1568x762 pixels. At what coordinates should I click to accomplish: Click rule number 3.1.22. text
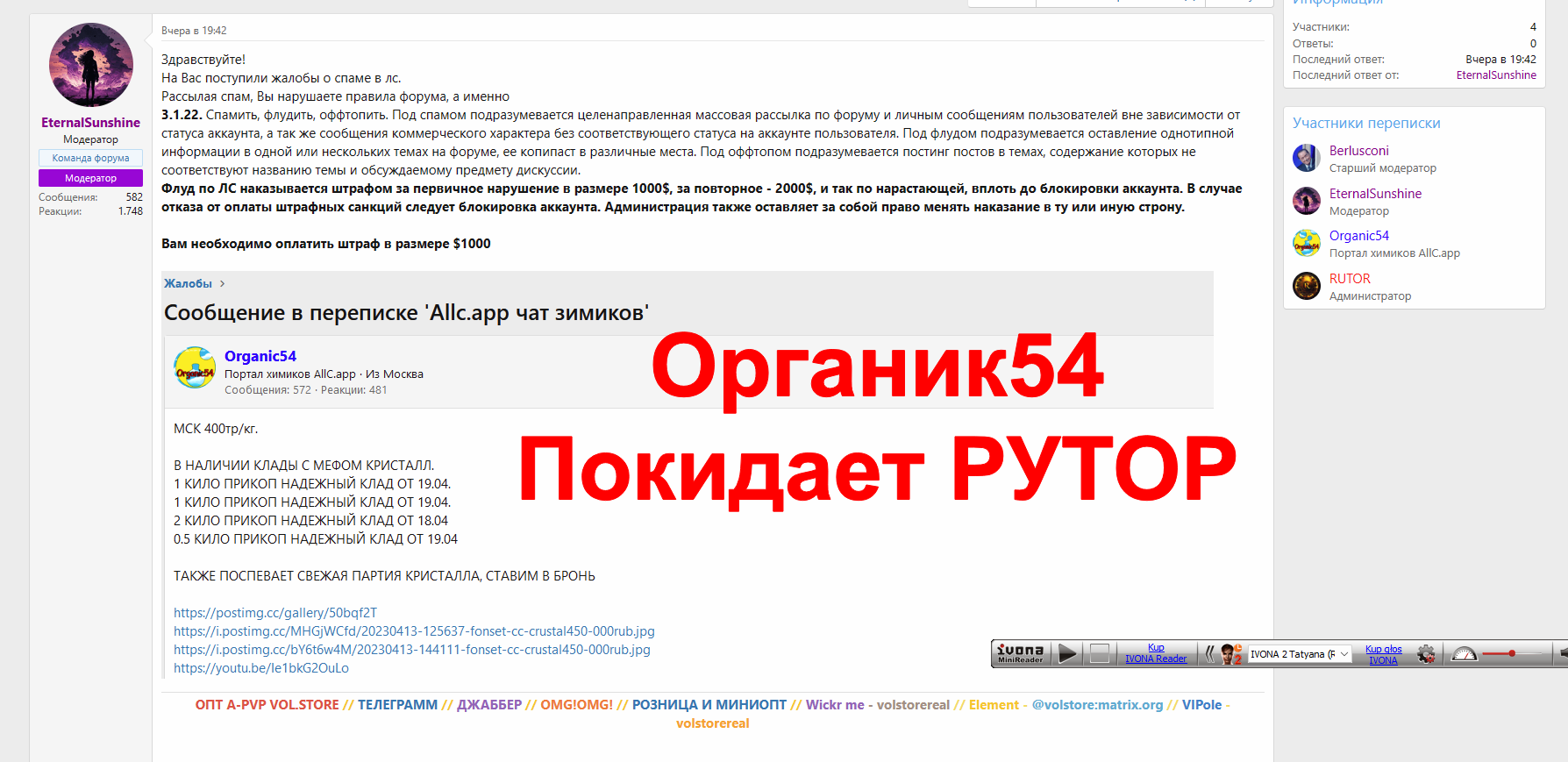click(182, 115)
